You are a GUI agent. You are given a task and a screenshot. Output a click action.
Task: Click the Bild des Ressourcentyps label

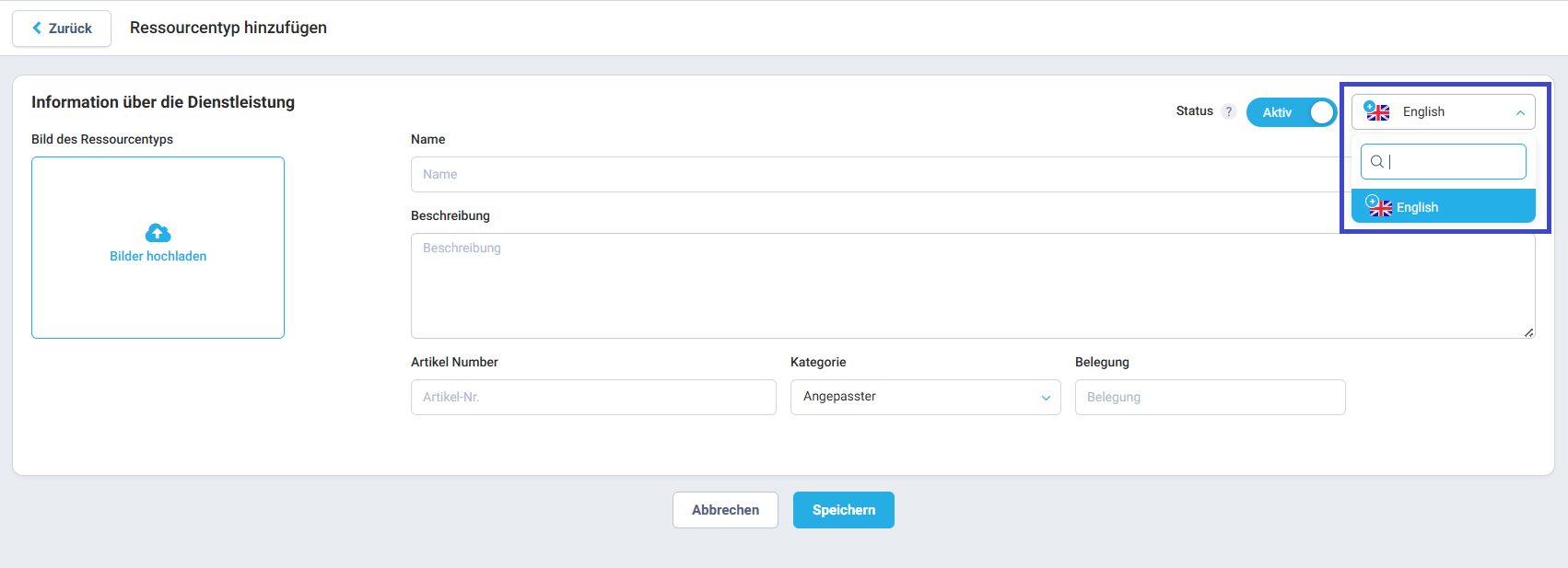point(102,140)
